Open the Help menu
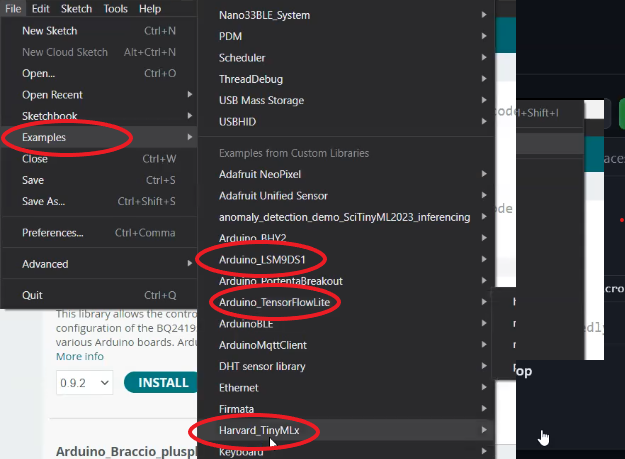Screen dimensions: 625x459 click(x=150, y=8)
